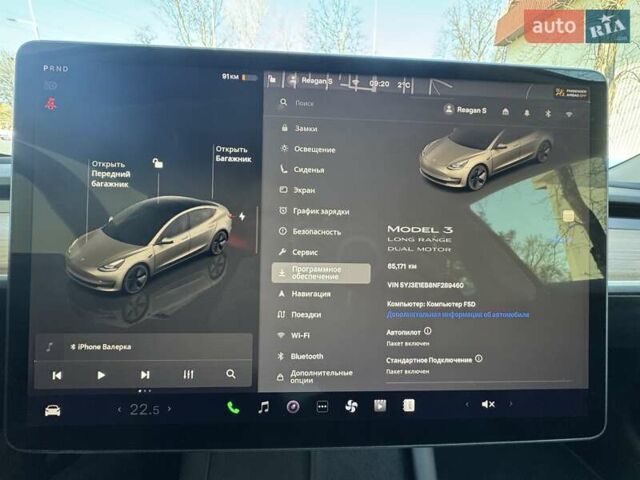The image size is (640, 480).
Task: Open Дополнительные опции upgrades menu
Action: point(315,376)
